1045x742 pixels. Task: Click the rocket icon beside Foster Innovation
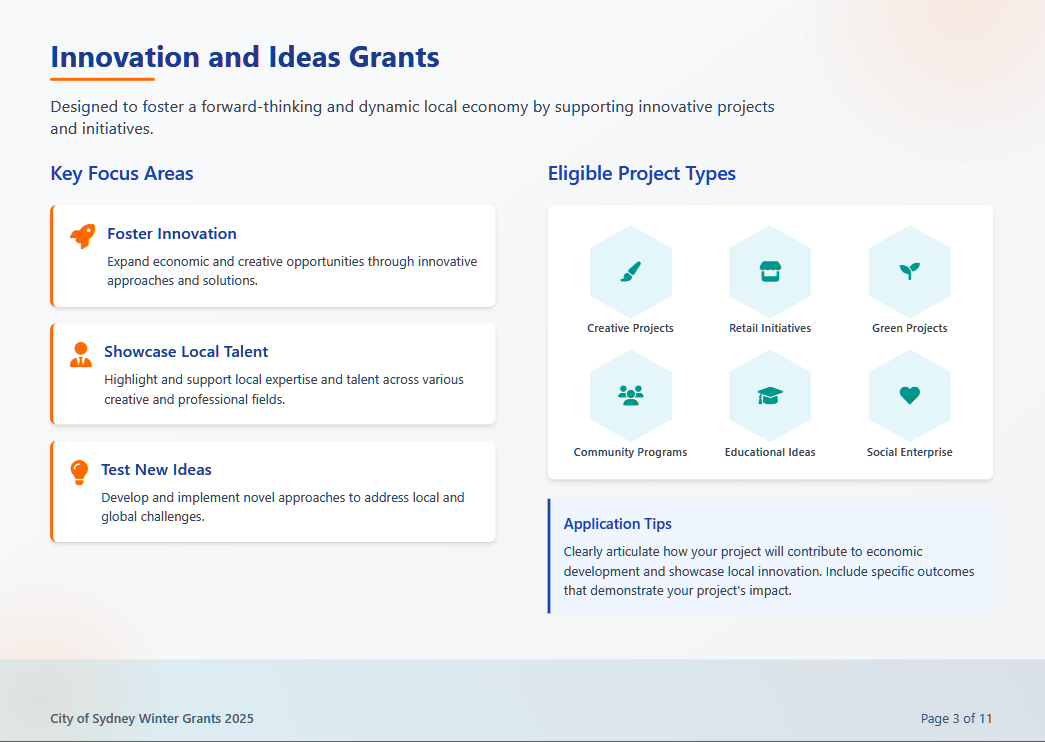82,236
